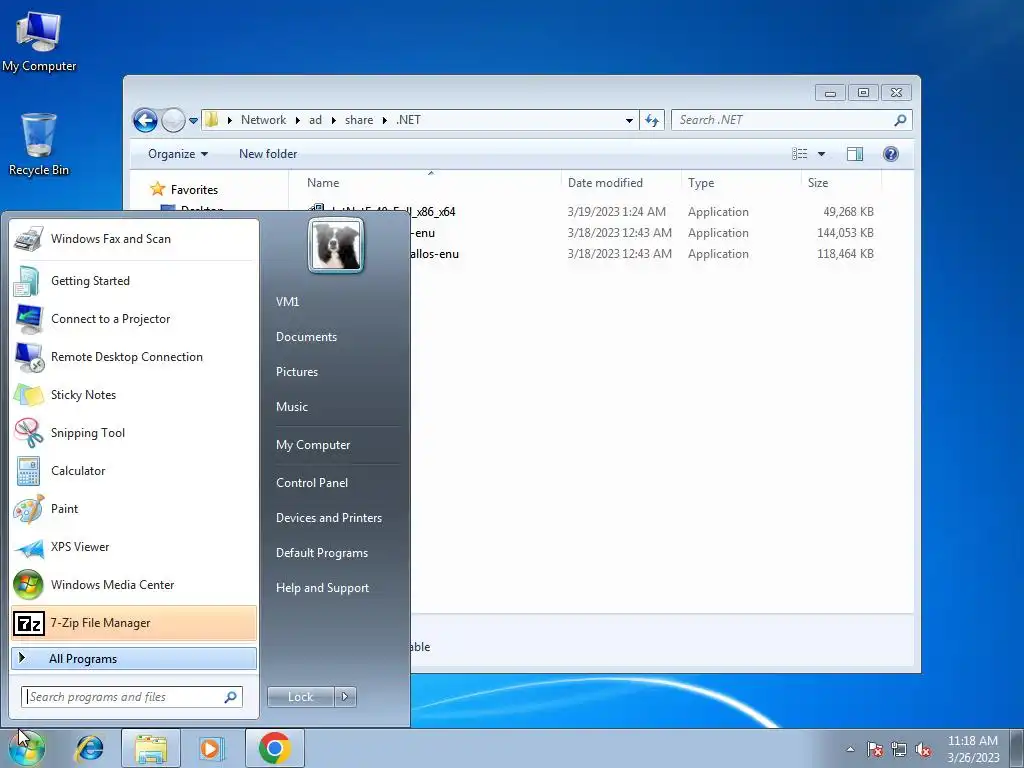
Task: Launch Paint
Action: coord(134,509)
